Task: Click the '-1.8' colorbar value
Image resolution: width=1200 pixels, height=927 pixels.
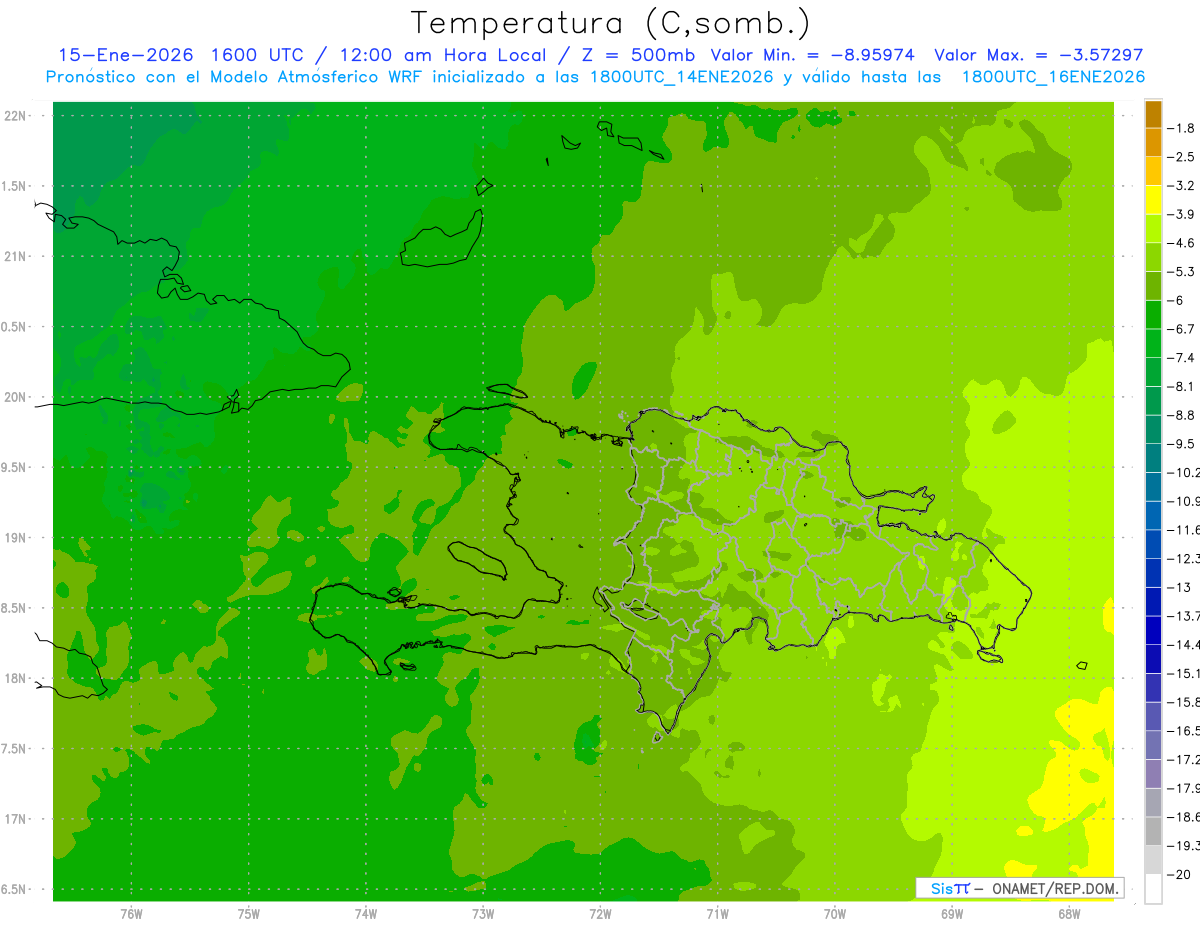Action: (1181, 128)
